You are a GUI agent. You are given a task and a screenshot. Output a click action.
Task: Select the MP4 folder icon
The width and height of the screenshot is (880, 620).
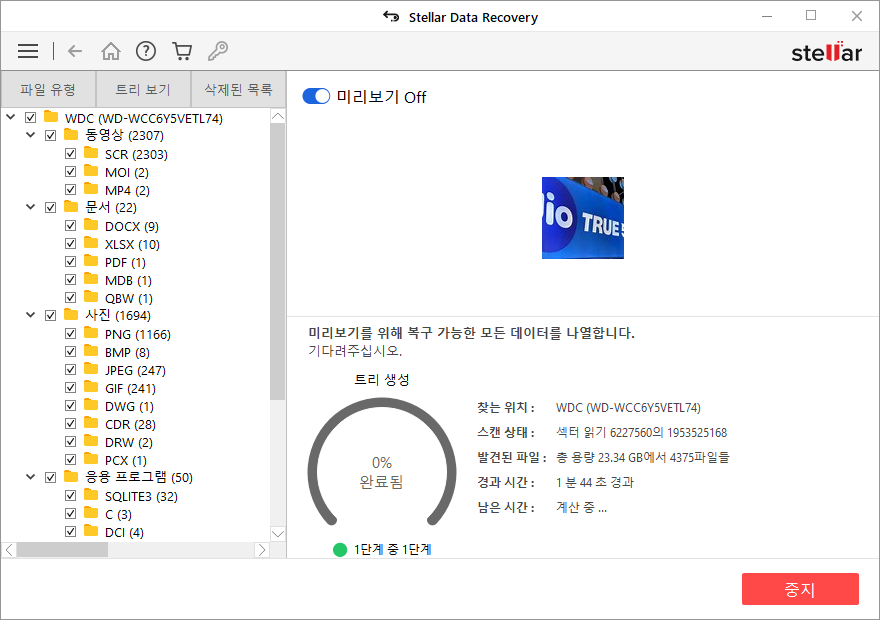91,189
